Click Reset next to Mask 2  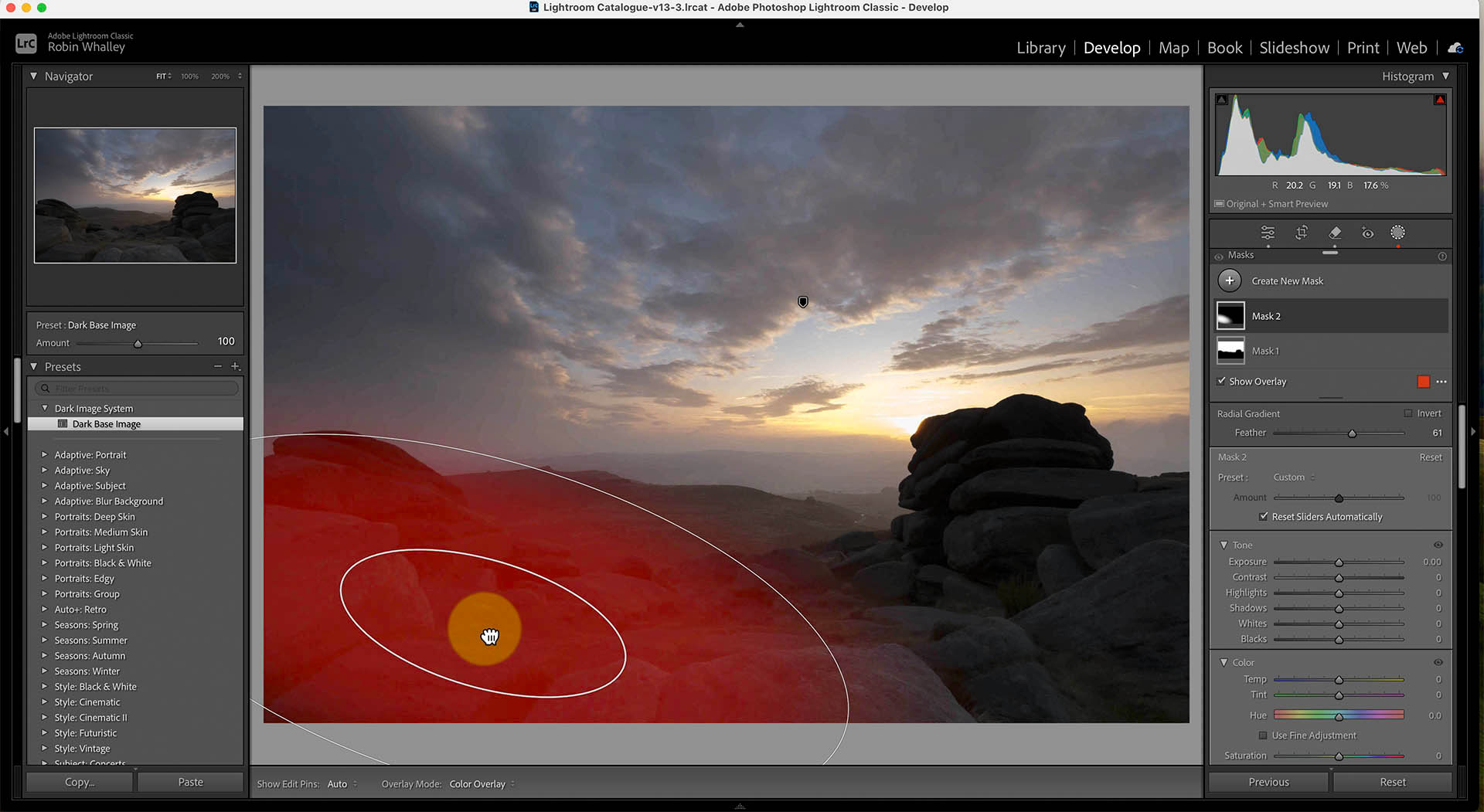[x=1431, y=457]
